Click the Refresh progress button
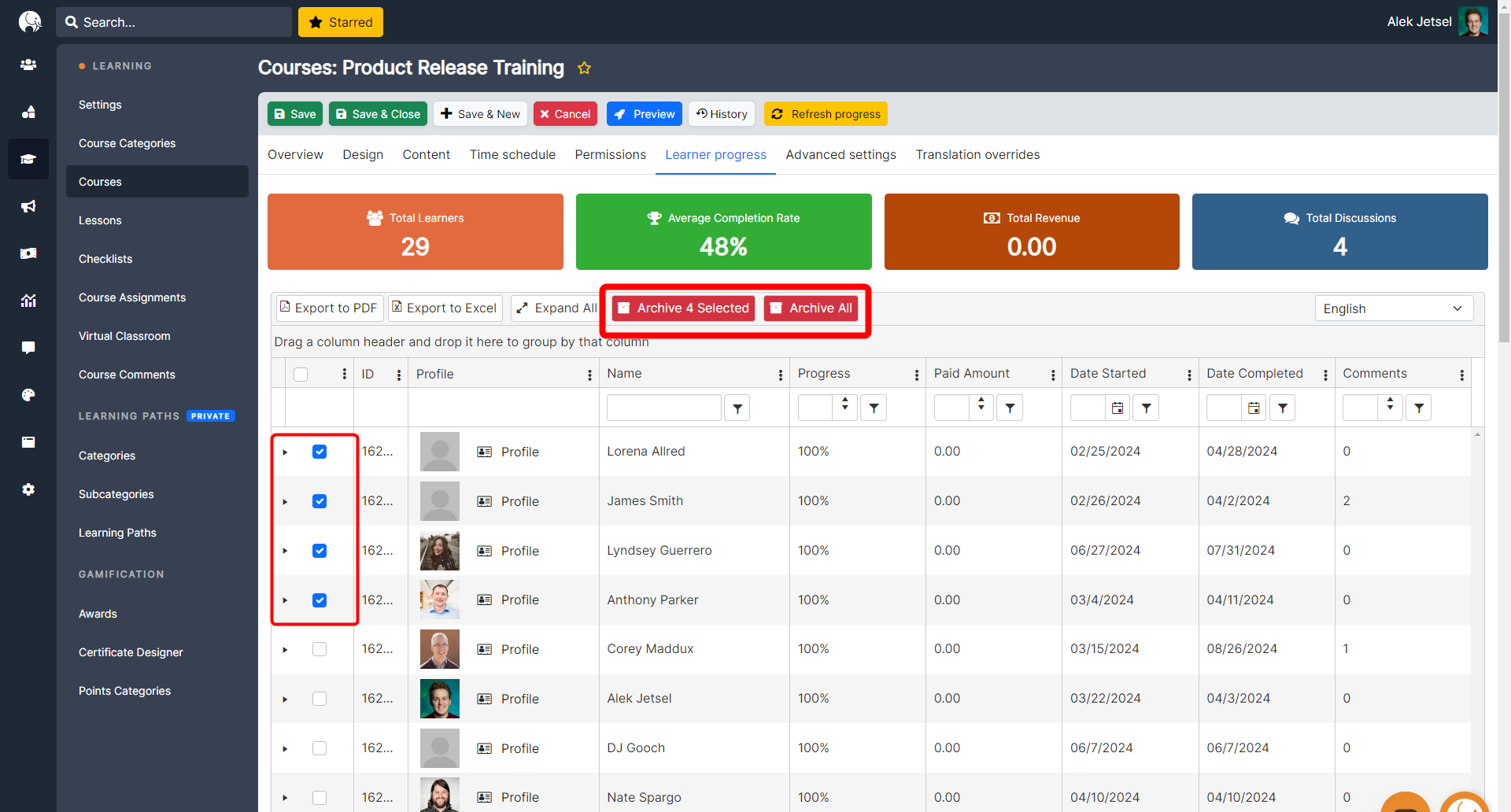 pos(826,114)
